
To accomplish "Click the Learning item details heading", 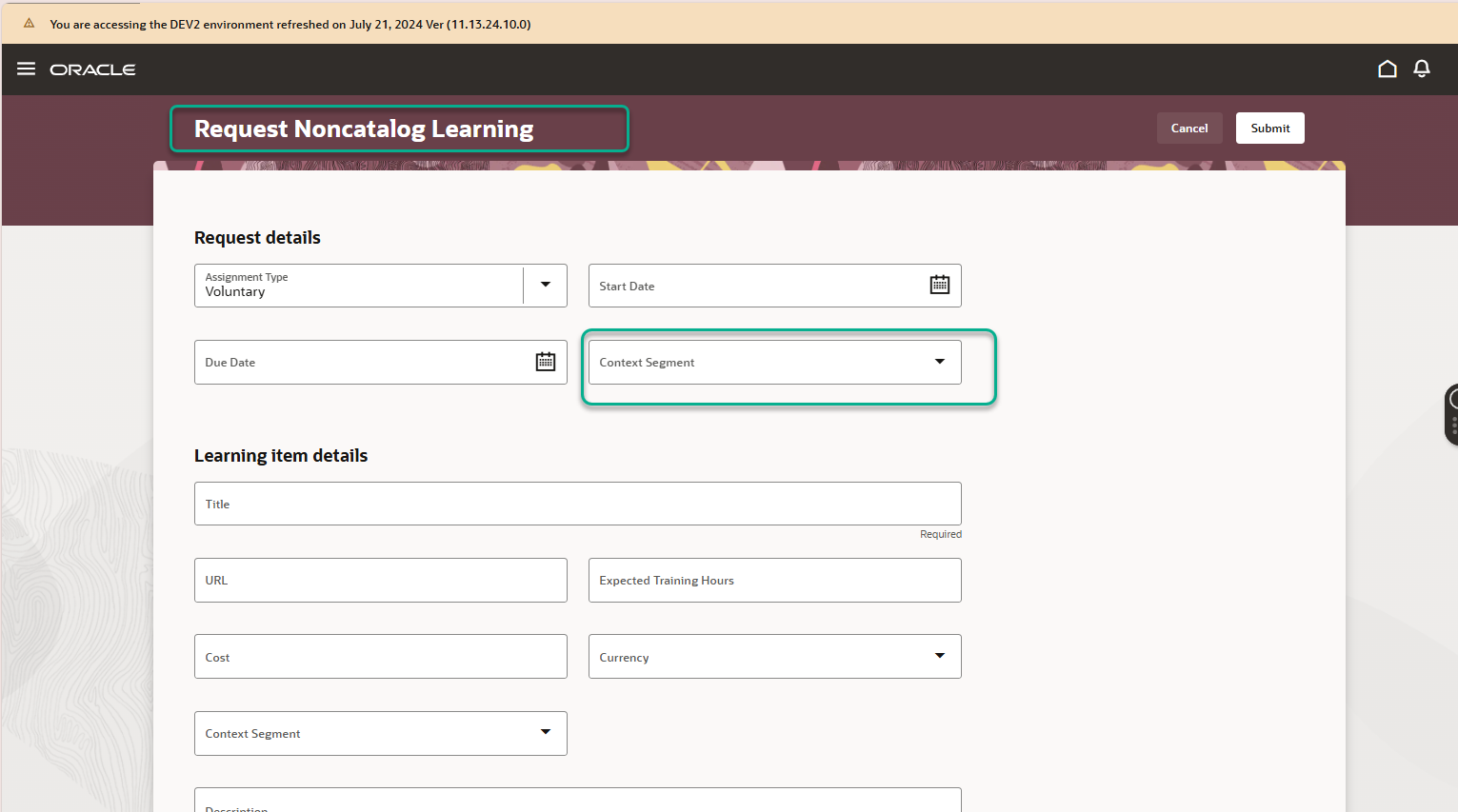I will click(x=281, y=456).
